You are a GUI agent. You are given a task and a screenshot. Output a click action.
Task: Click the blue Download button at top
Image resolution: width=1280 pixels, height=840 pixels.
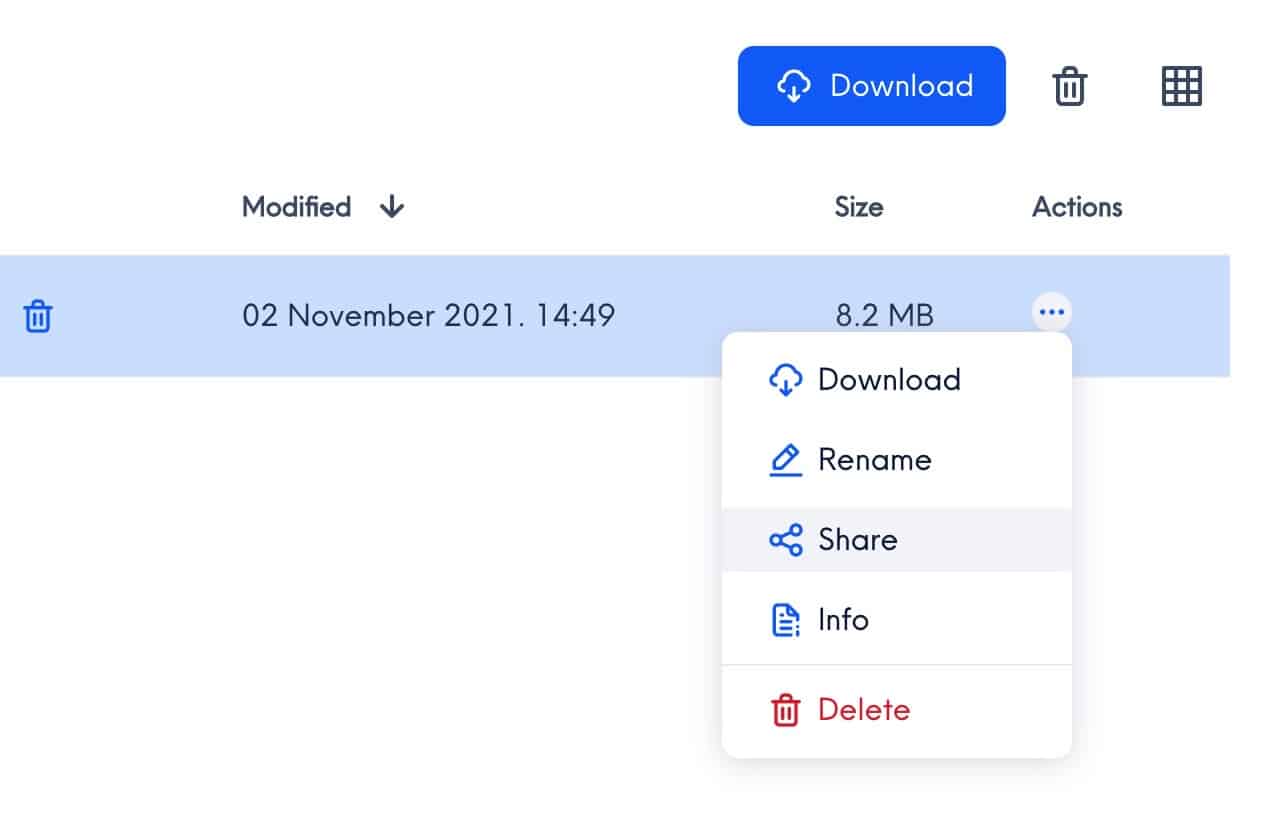coord(871,86)
